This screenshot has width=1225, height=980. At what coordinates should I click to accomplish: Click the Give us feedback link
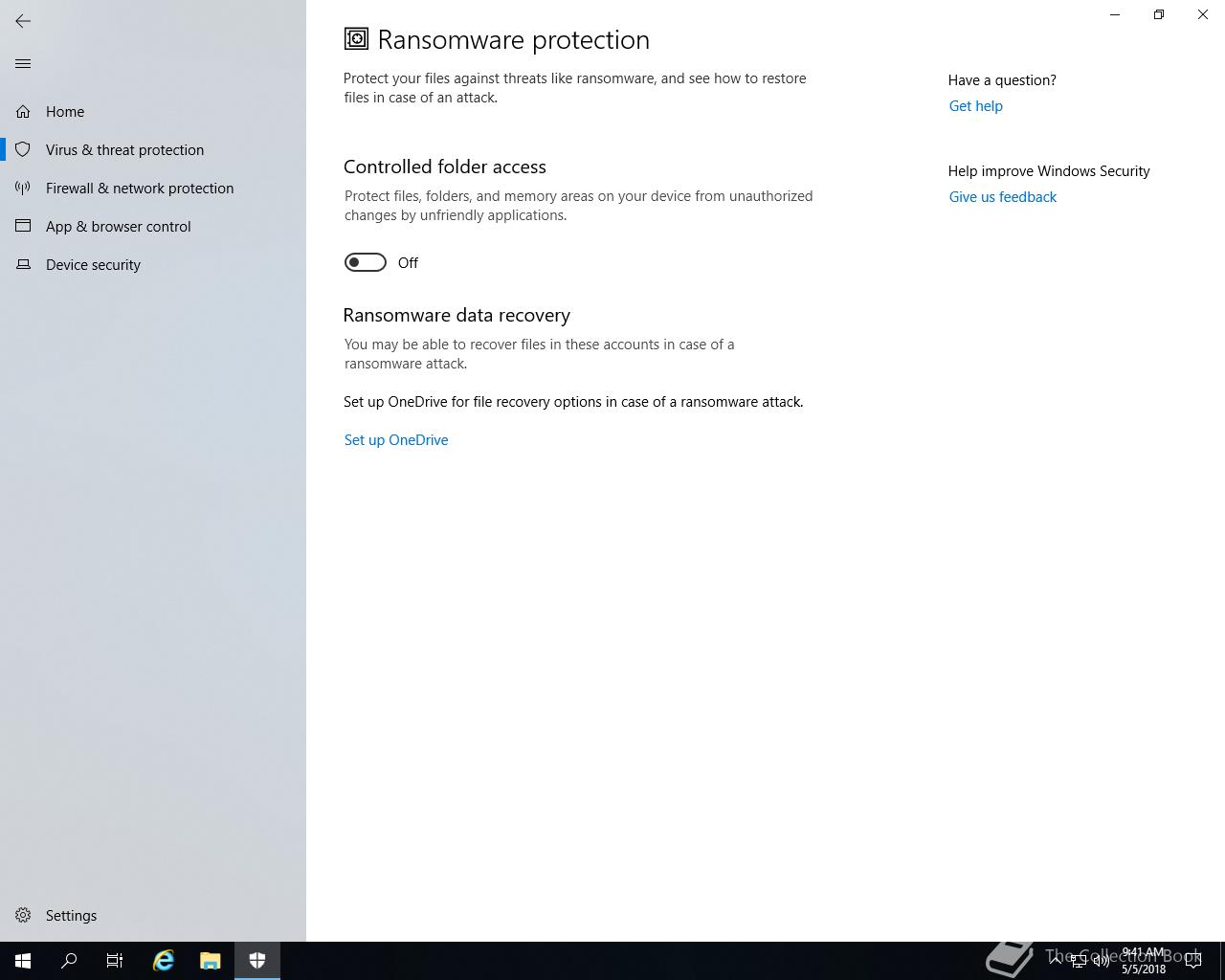pyautogui.click(x=1003, y=197)
